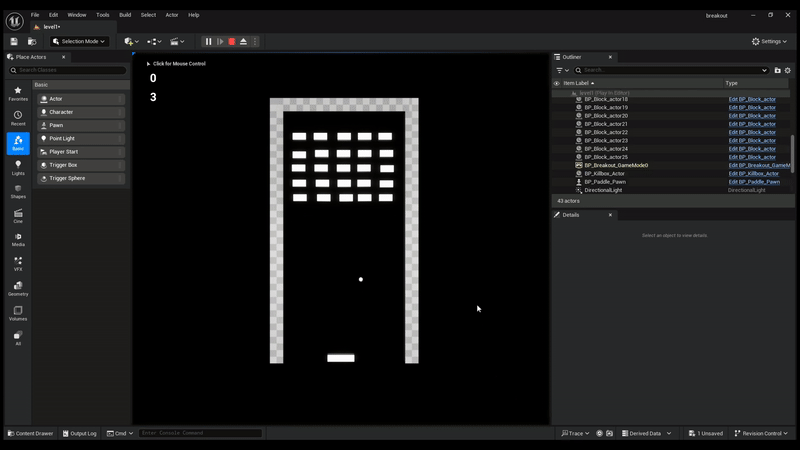The width and height of the screenshot is (800, 450).
Task: Select BP_Breakout_GameMode0 in the Outliner
Action: [616, 165]
